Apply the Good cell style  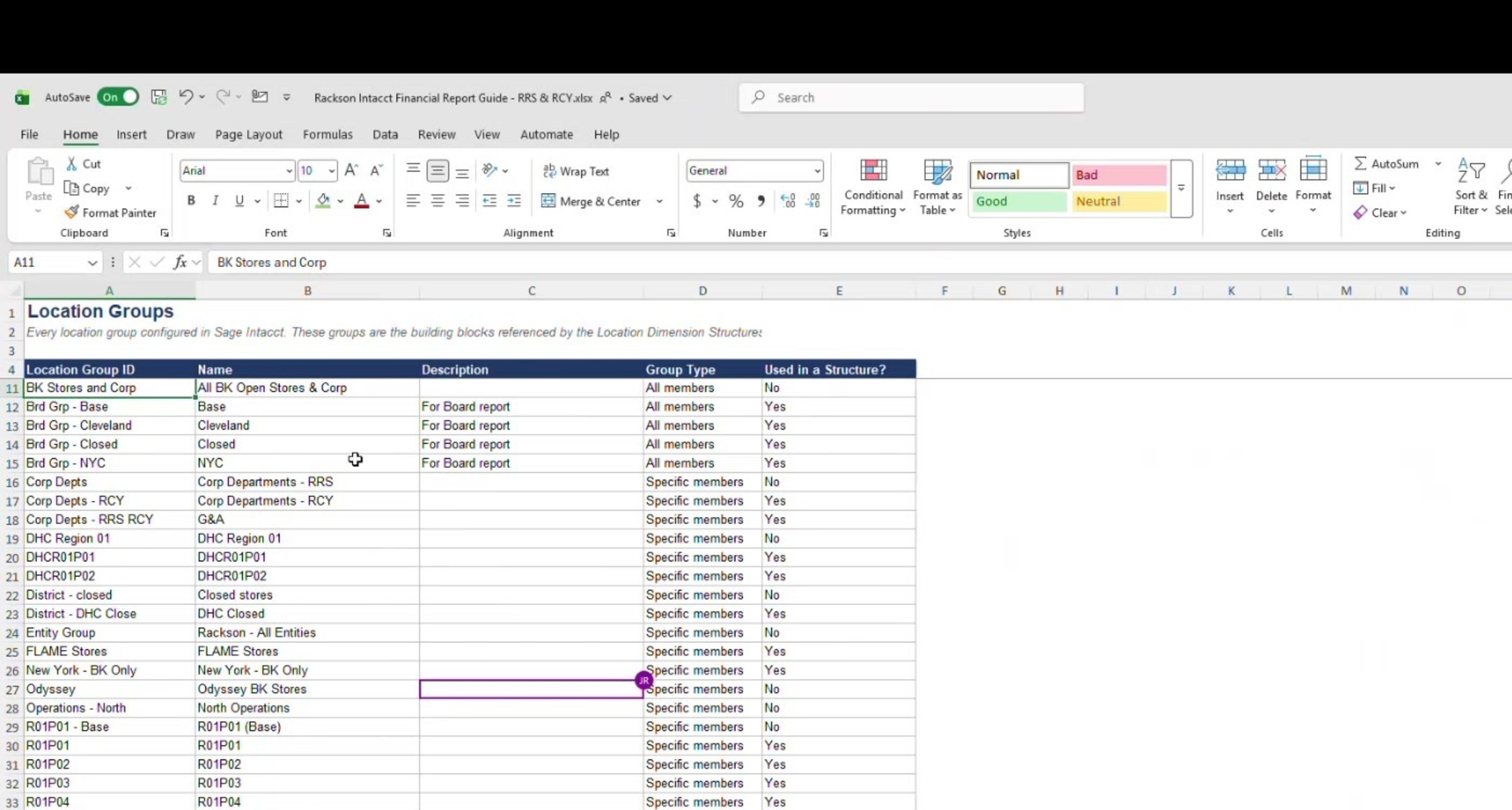(1019, 202)
